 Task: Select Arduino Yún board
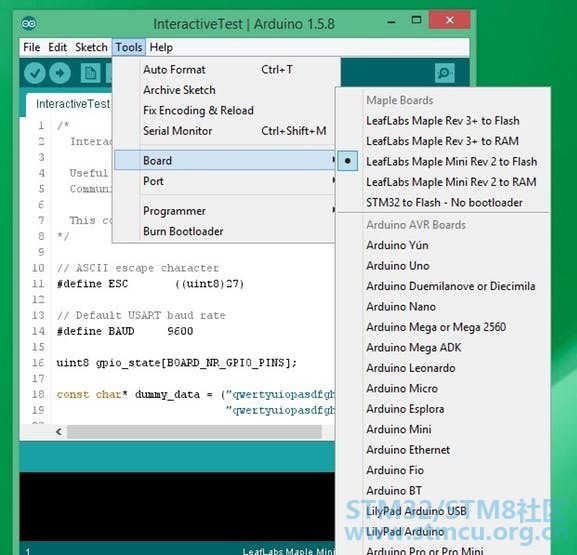(x=443, y=245)
